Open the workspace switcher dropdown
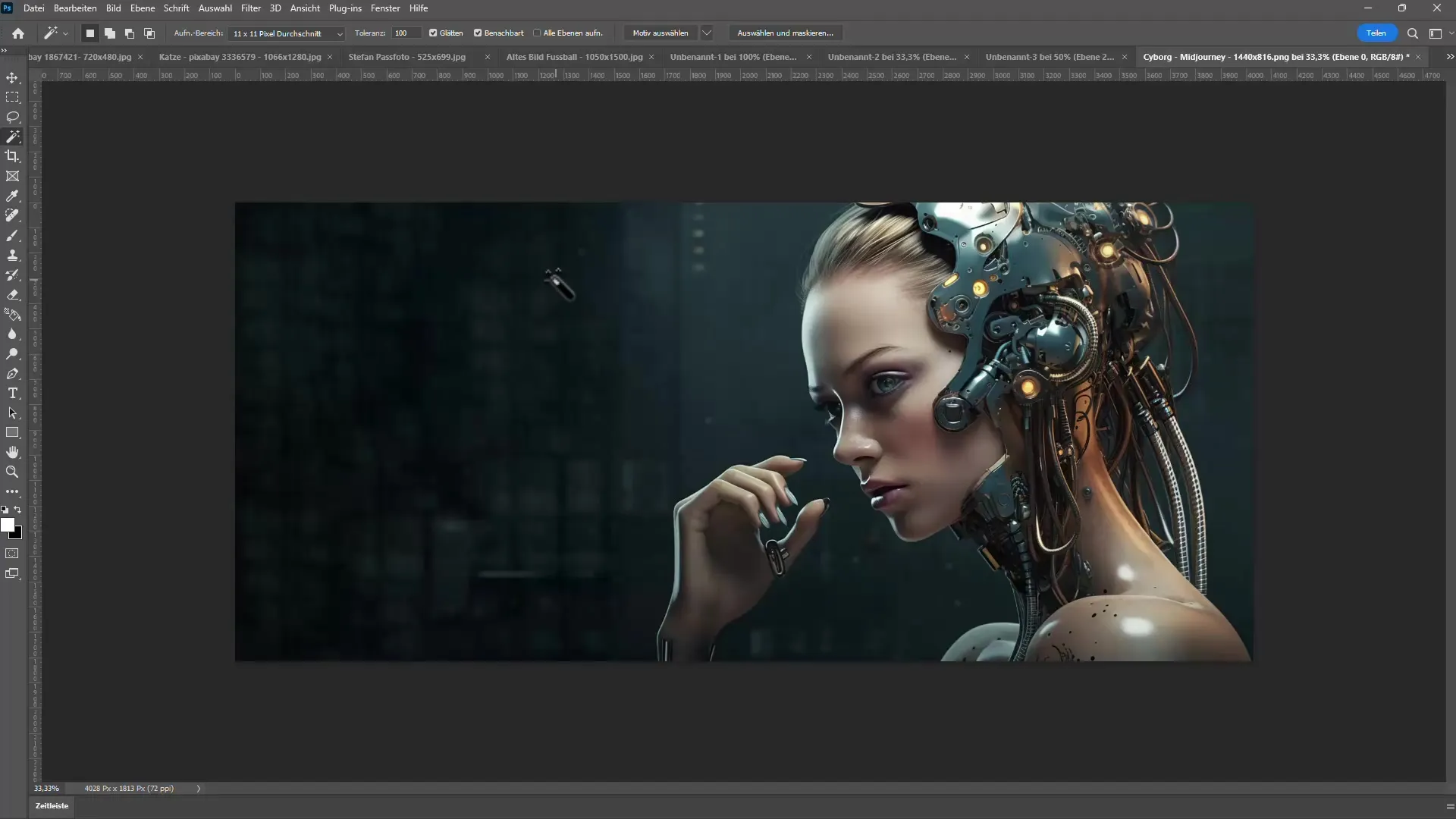The width and height of the screenshot is (1456, 819). 1439,33
